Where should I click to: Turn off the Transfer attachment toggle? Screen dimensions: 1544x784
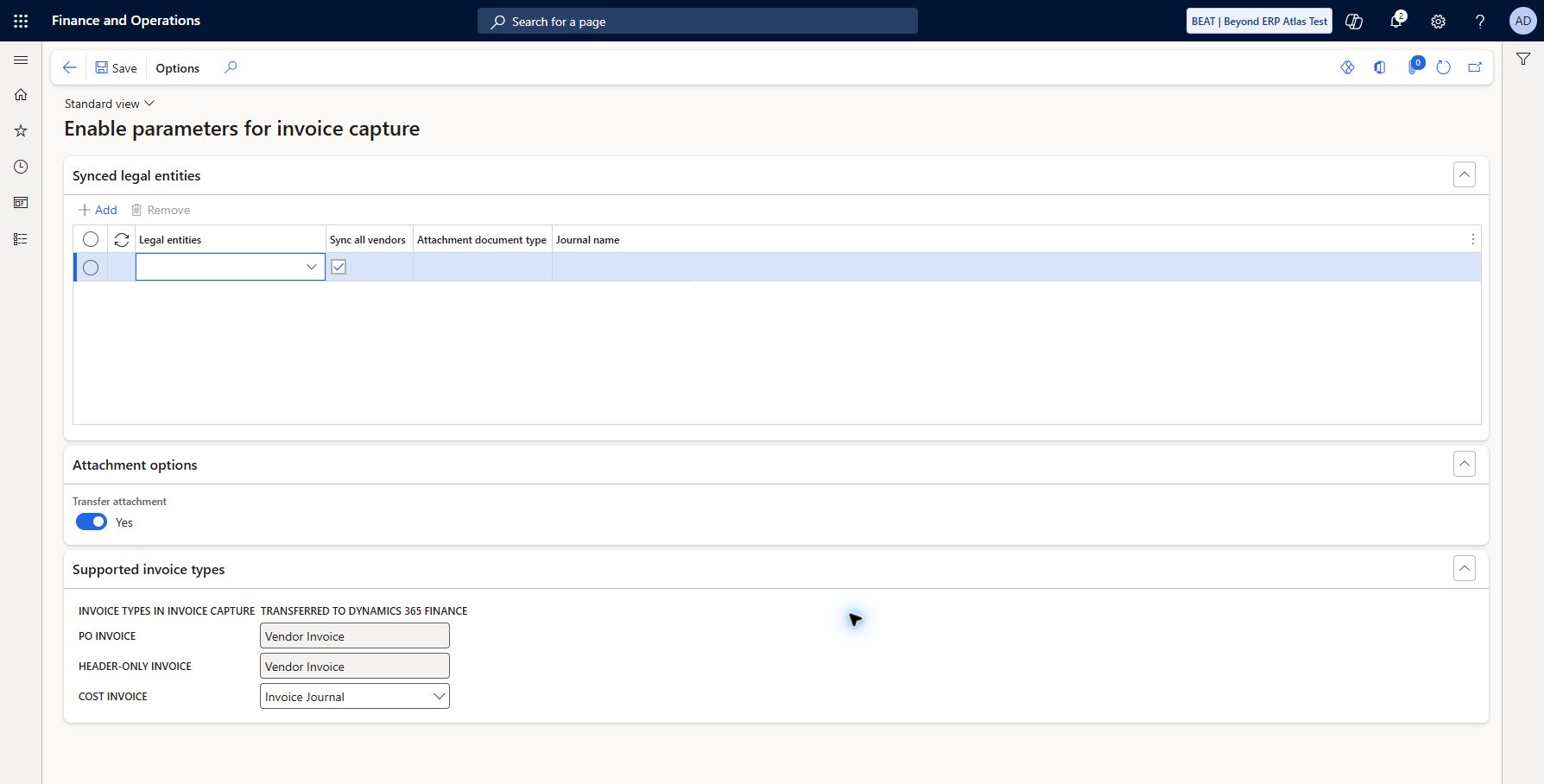(x=92, y=522)
